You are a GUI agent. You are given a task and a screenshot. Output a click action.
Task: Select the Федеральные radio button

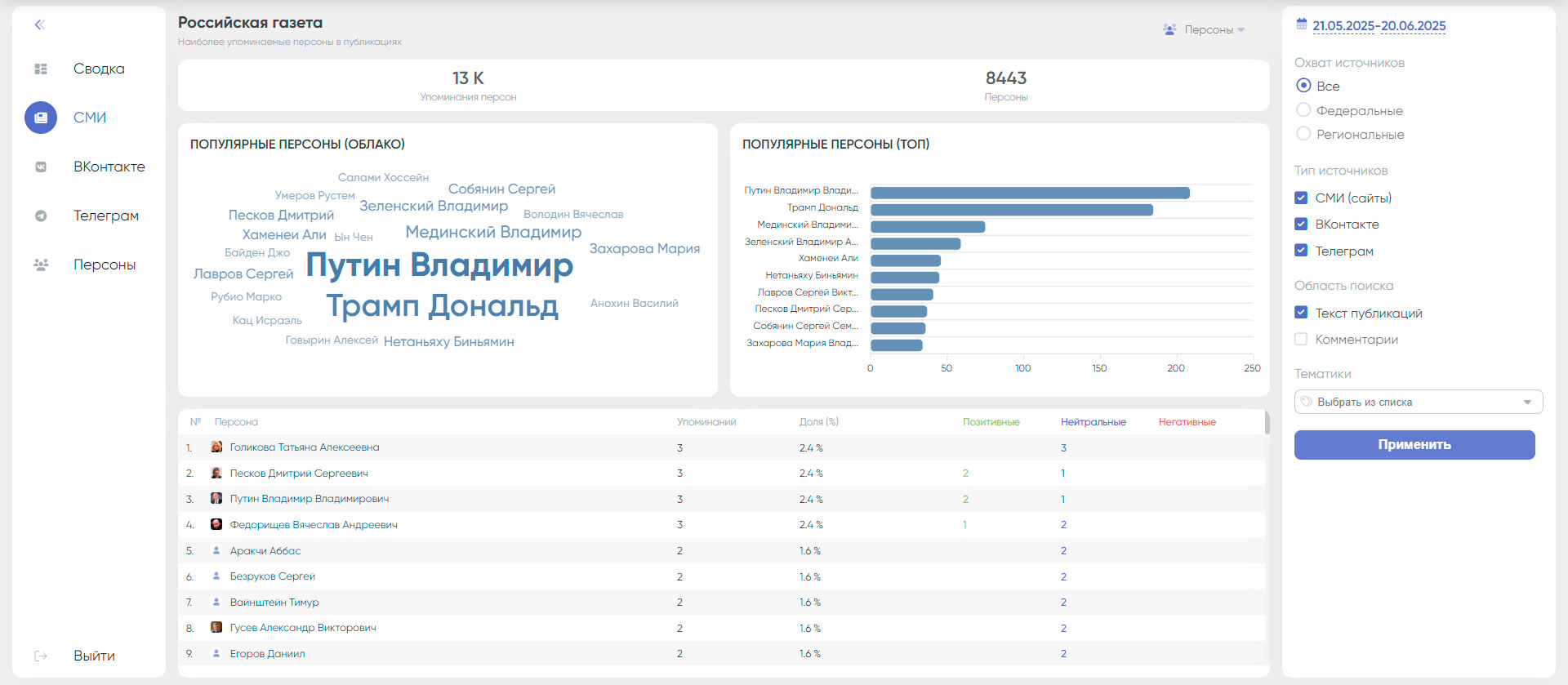(1303, 110)
